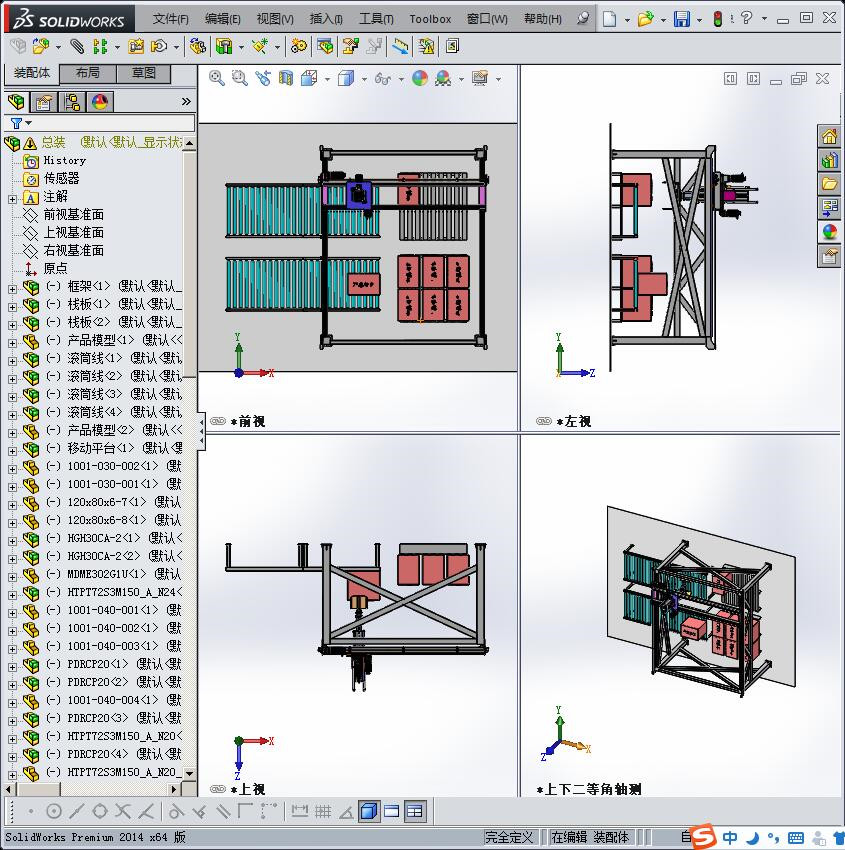Expand the 框架<1> component node
Image resolution: width=845 pixels, height=850 pixels.
coord(12,289)
